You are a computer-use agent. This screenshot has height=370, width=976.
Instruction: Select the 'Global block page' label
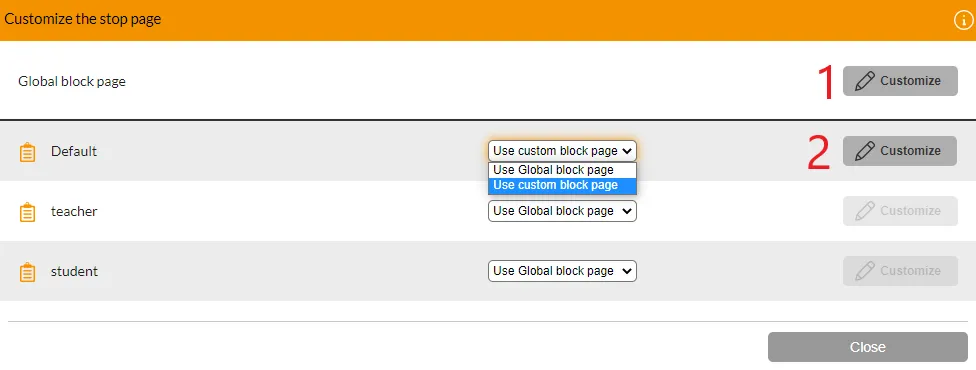pos(72,81)
